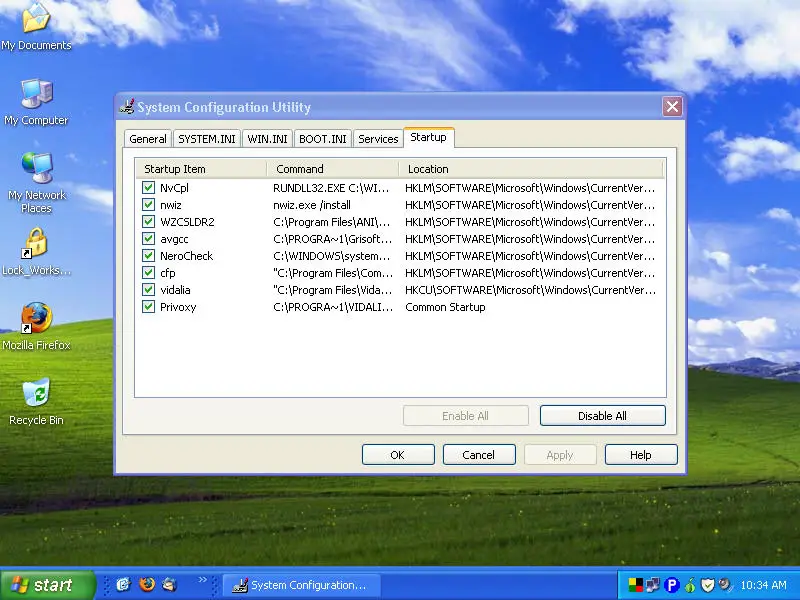The image size is (800, 600).
Task: Toggle the cfp startup checkbox
Action: tap(148, 272)
